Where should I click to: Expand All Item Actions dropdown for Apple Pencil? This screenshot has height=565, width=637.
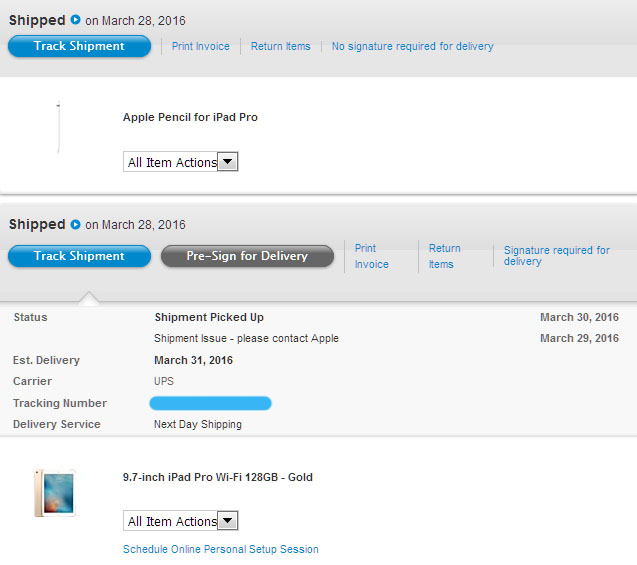[180, 162]
